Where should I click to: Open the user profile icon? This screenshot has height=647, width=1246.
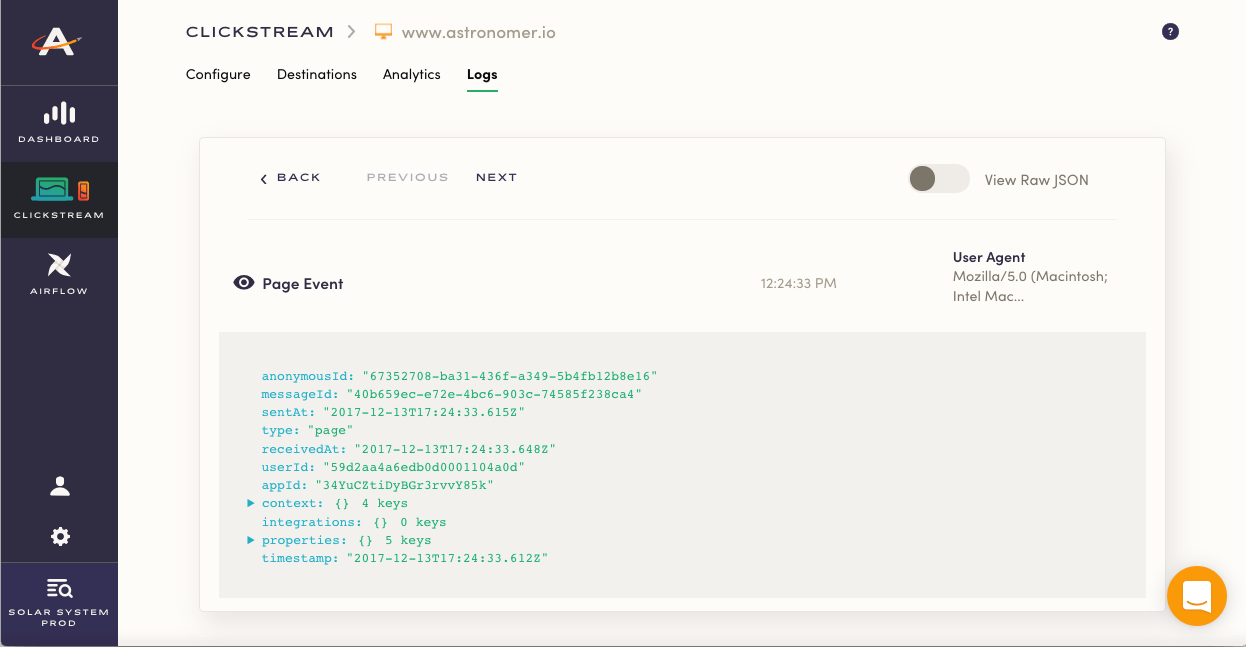pos(60,486)
